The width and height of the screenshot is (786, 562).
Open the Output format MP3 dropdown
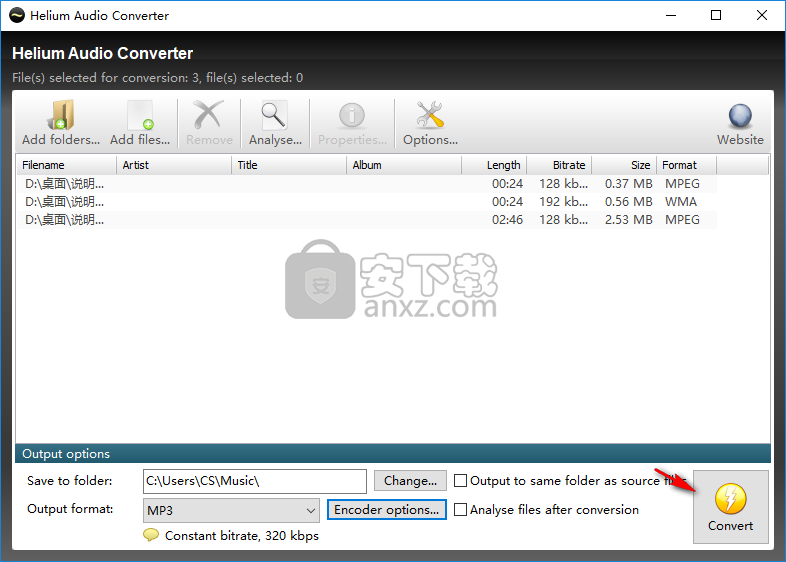[x=231, y=510]
